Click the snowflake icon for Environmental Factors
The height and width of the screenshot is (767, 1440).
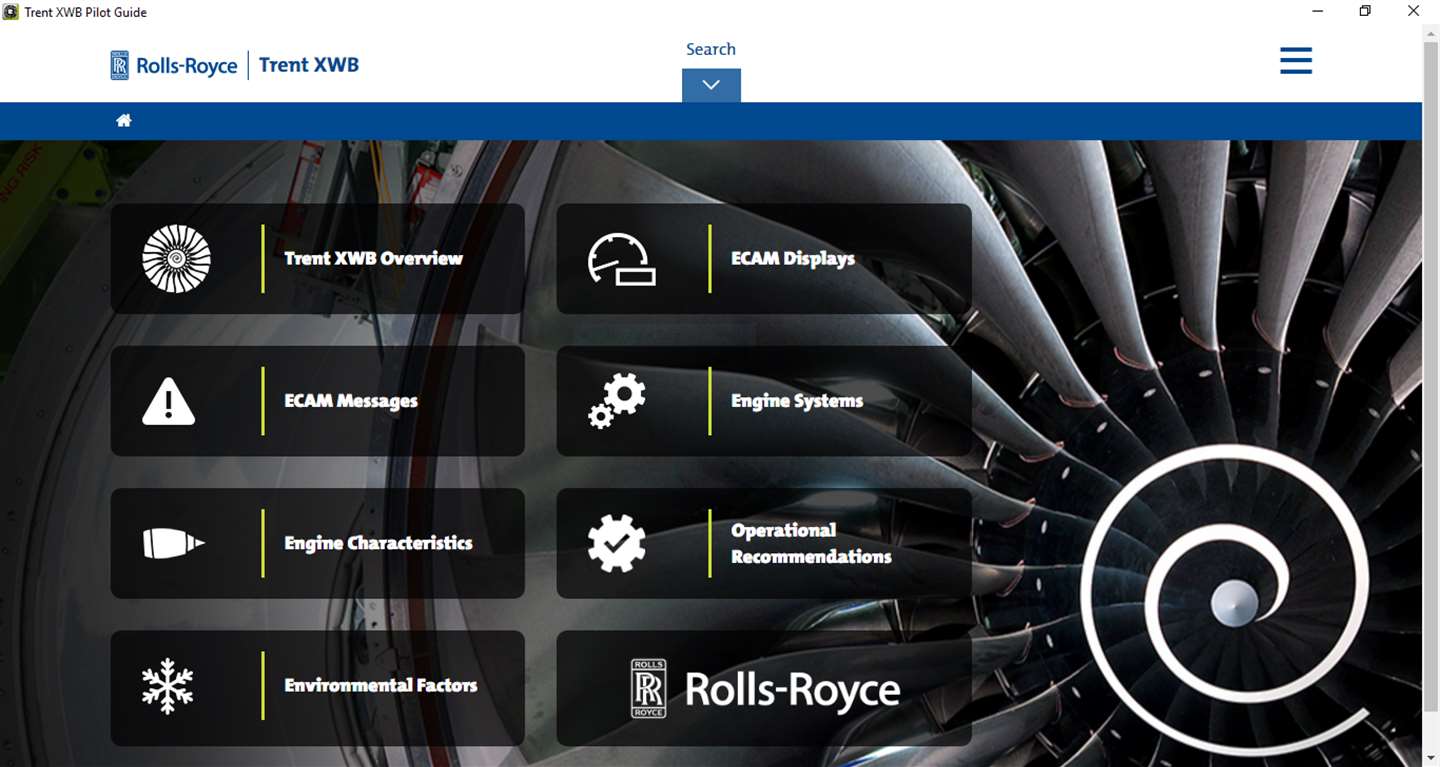pyautogui.click(x=168, y=686)
